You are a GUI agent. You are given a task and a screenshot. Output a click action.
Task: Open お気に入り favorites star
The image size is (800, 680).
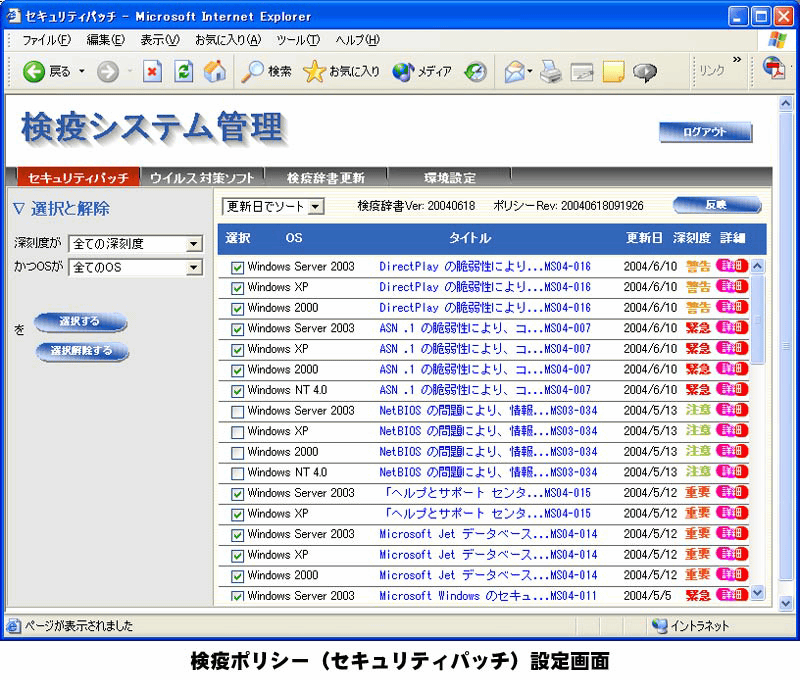click(314, 71)
